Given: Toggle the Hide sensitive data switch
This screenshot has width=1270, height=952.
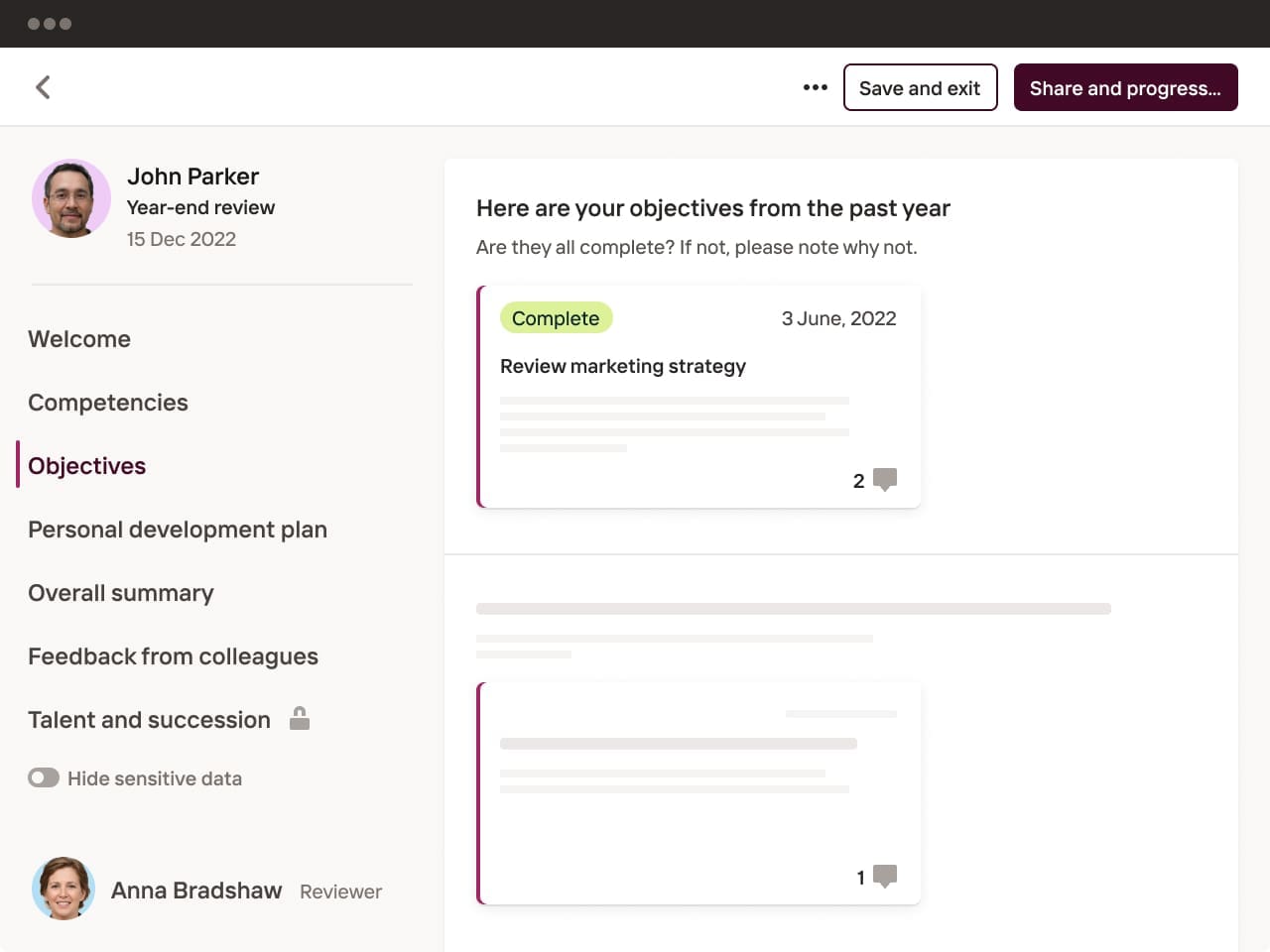Looking at the screenshot, I should point(44,778).
